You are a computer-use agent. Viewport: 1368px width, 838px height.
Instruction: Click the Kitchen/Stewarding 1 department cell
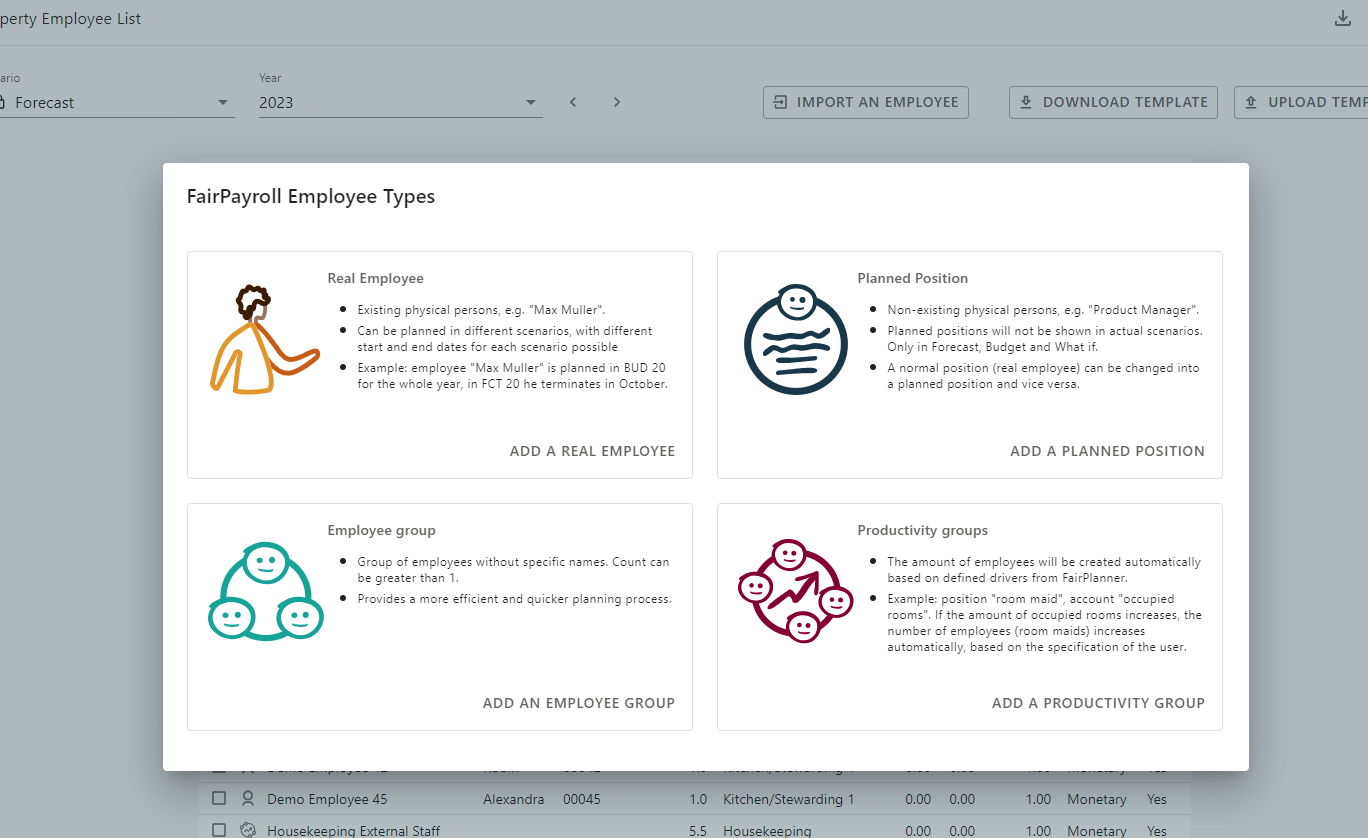click(789, 799)
